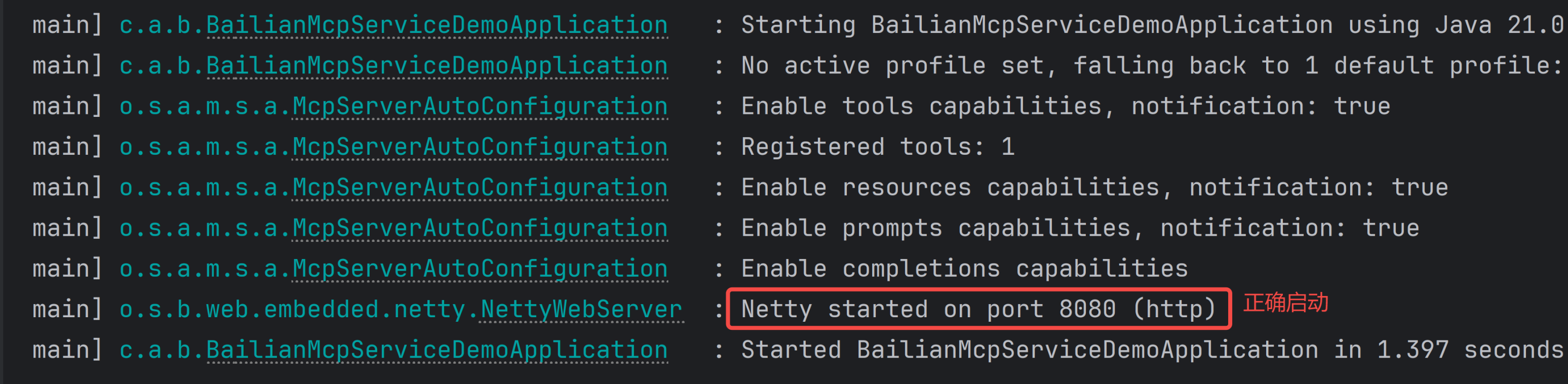1568x384 pixels.
Task: Click McpServerAutoConfiguration link beside Registered tools: 1
Action: (x=480, y=147)
